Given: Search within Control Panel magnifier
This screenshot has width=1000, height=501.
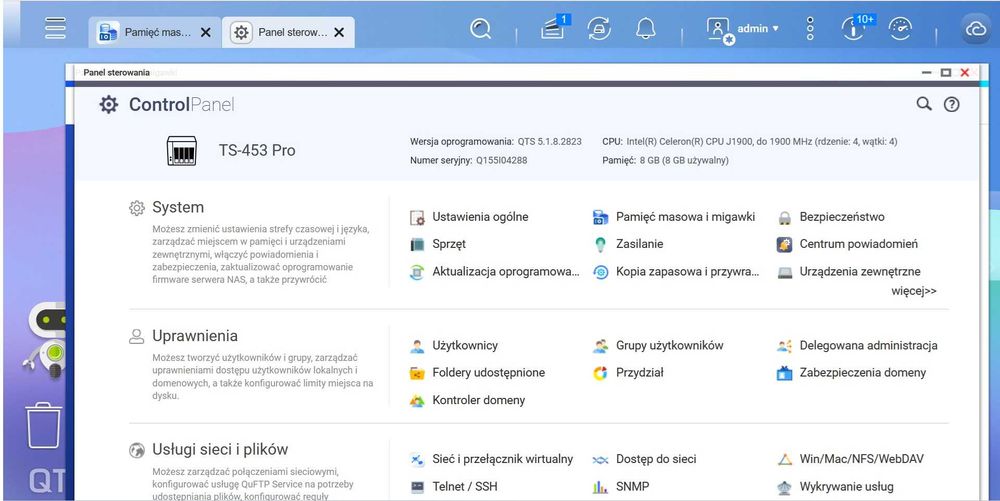Looking at the screenshot, I should (x=923, y=104).
